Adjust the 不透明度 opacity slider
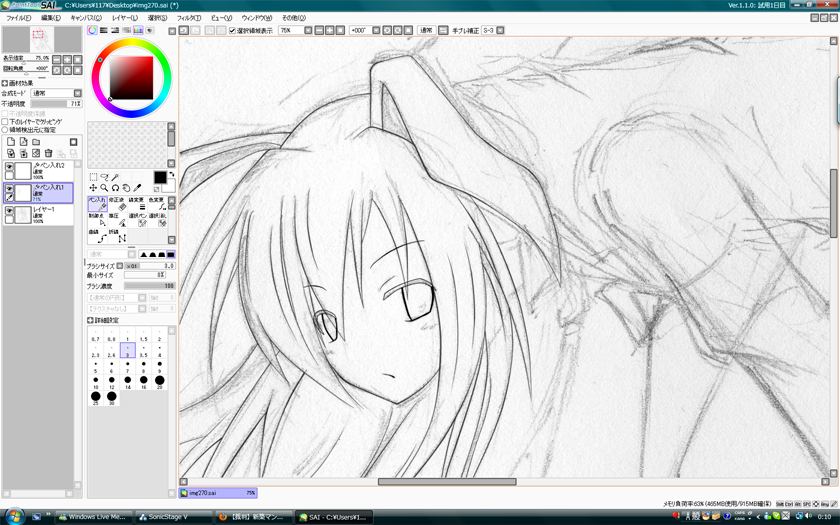 pyautogui.click(x=56, y=103)
